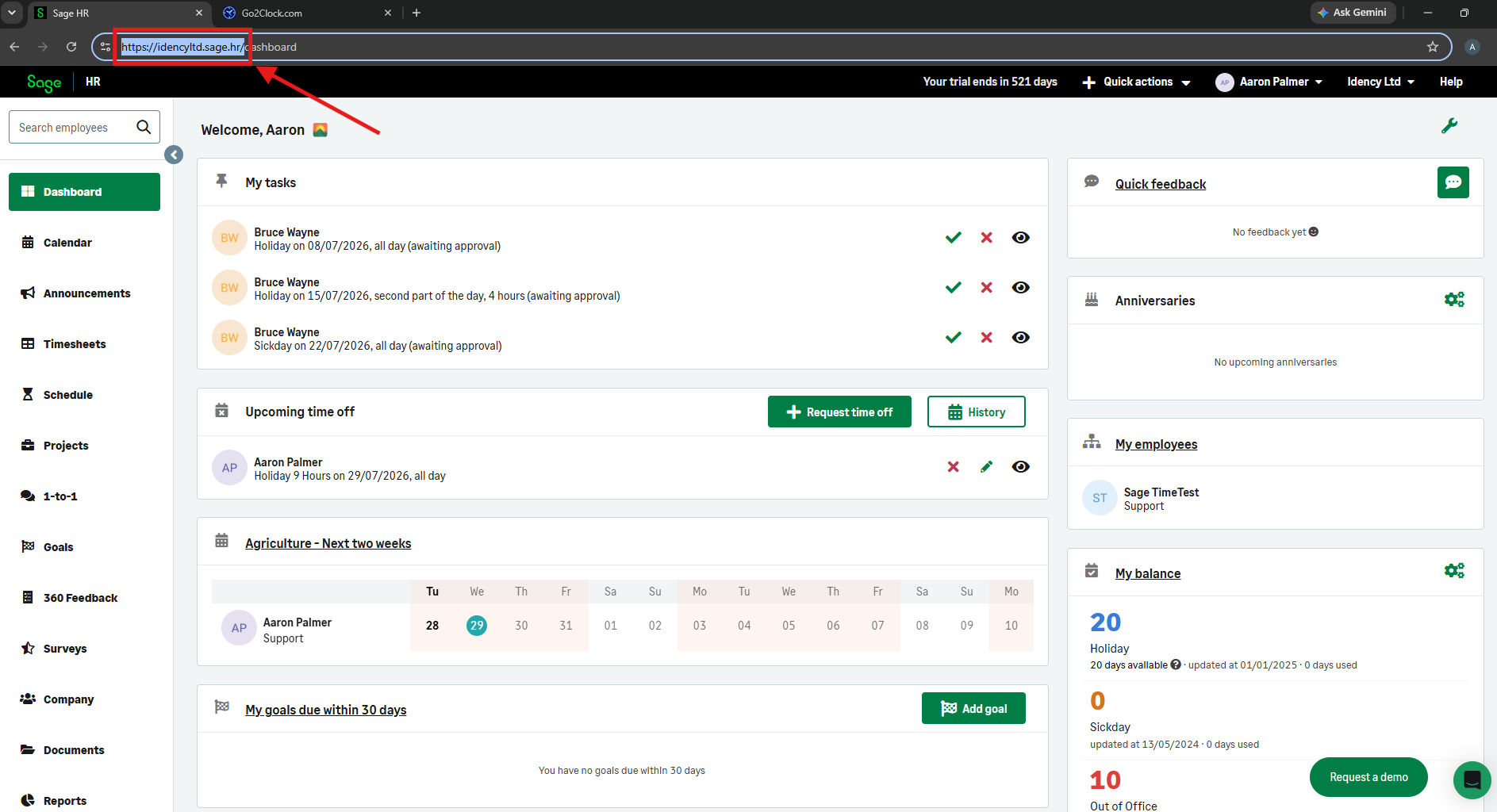1497x812 pixels.
Task: Click the Sage logo
Action: pos(44,82)
